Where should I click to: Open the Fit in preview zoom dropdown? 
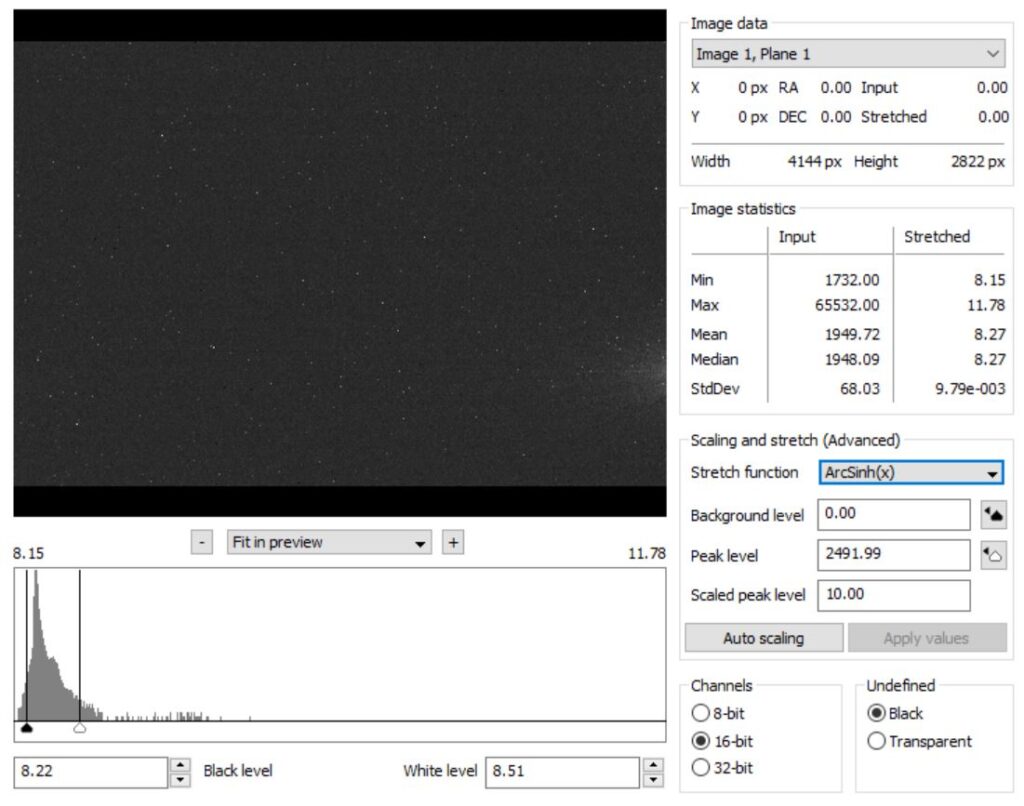(x=329, y=542)
